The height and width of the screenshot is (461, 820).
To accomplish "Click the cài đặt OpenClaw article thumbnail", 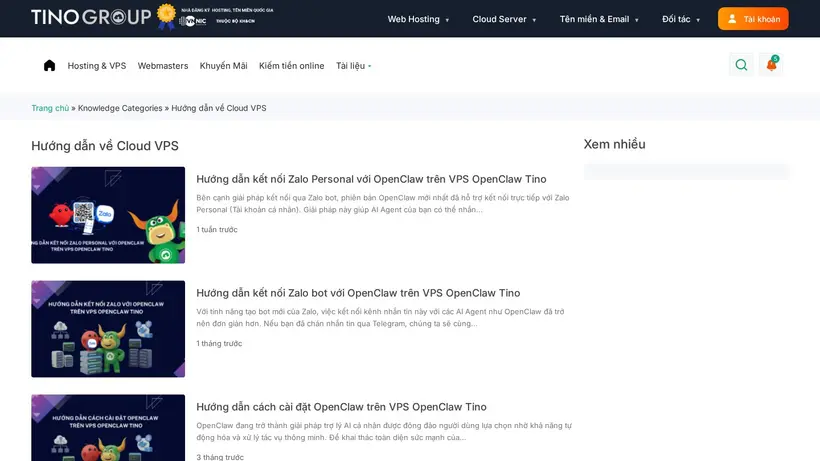I will pos(108,428).
